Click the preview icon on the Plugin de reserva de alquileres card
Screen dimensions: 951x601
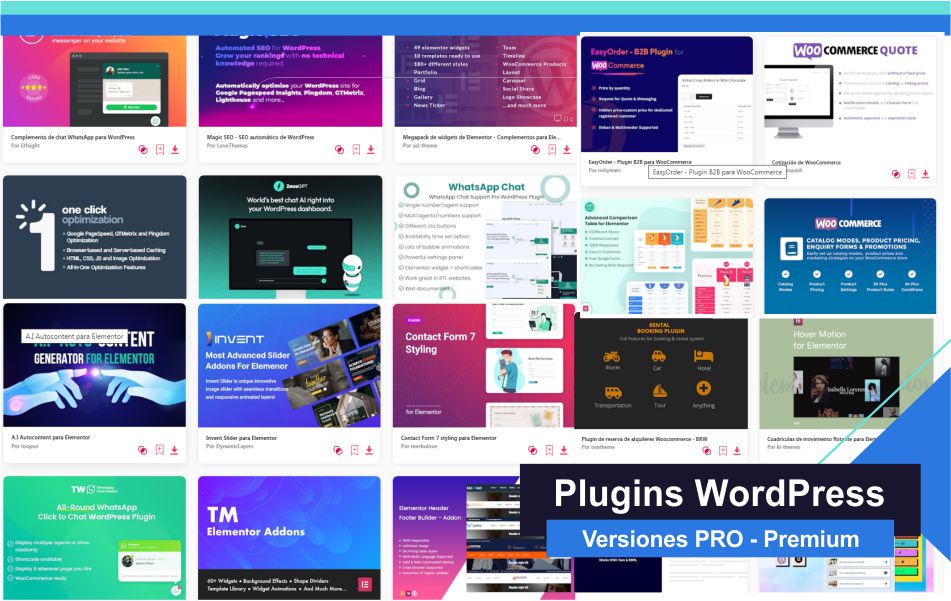click(x=706, y=451)
